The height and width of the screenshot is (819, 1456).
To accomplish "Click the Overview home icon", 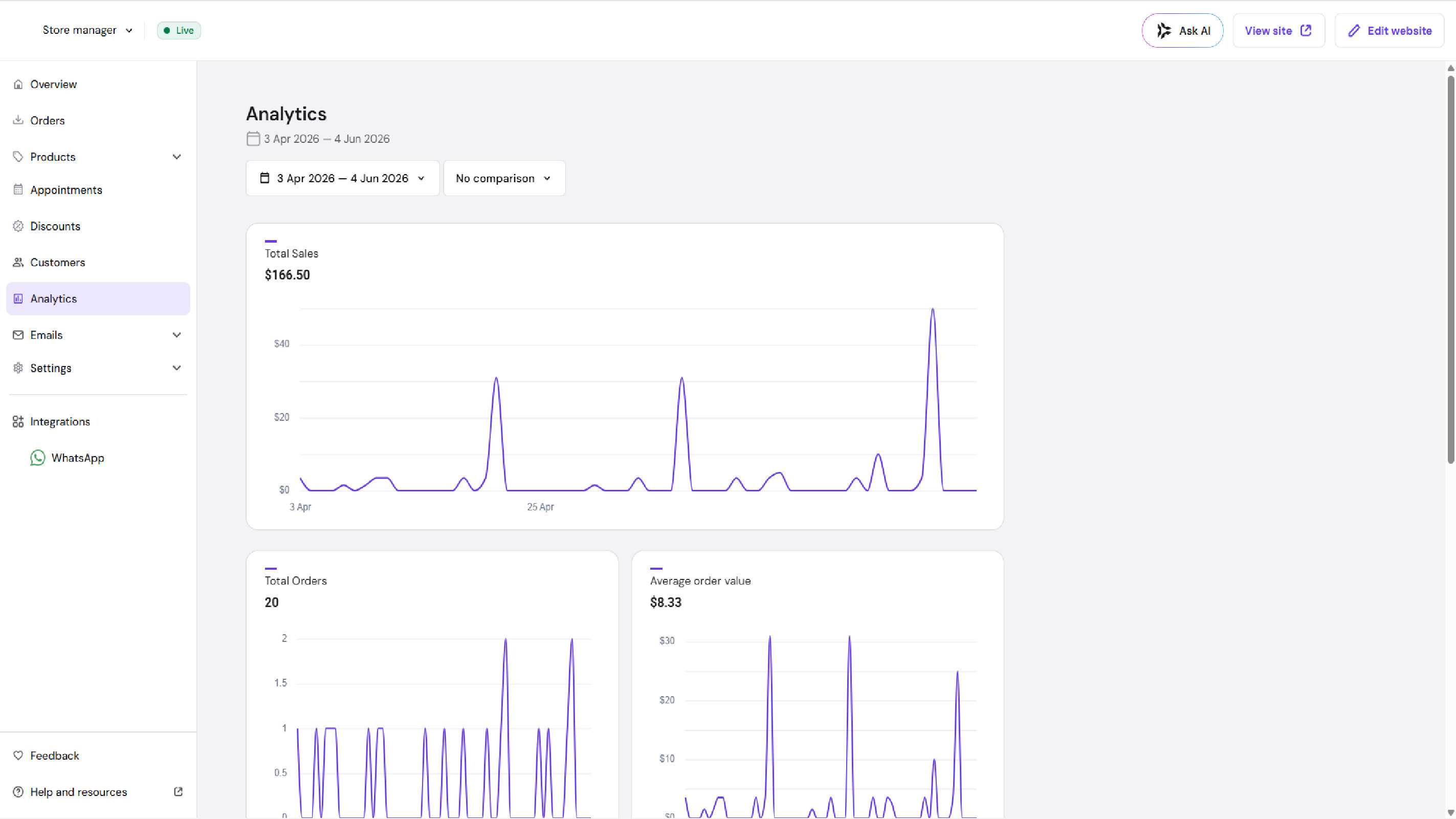I will (18, 84).
